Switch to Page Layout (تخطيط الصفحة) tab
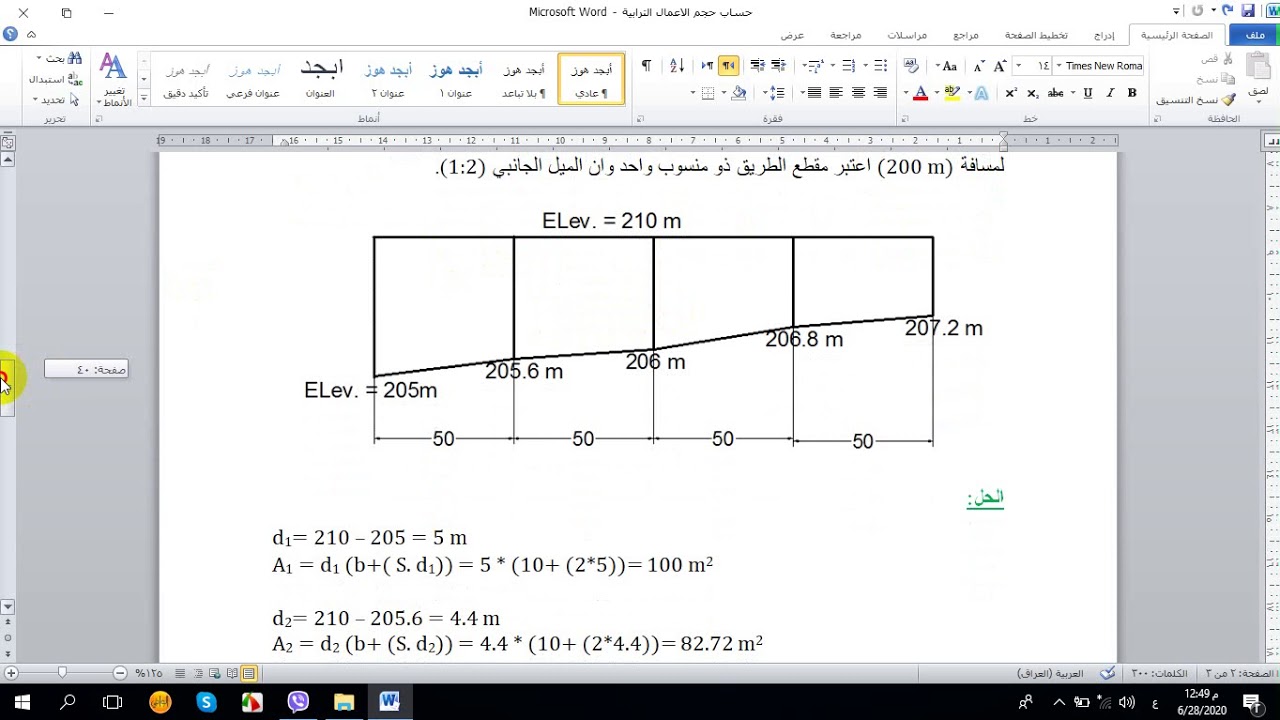 1037,35
